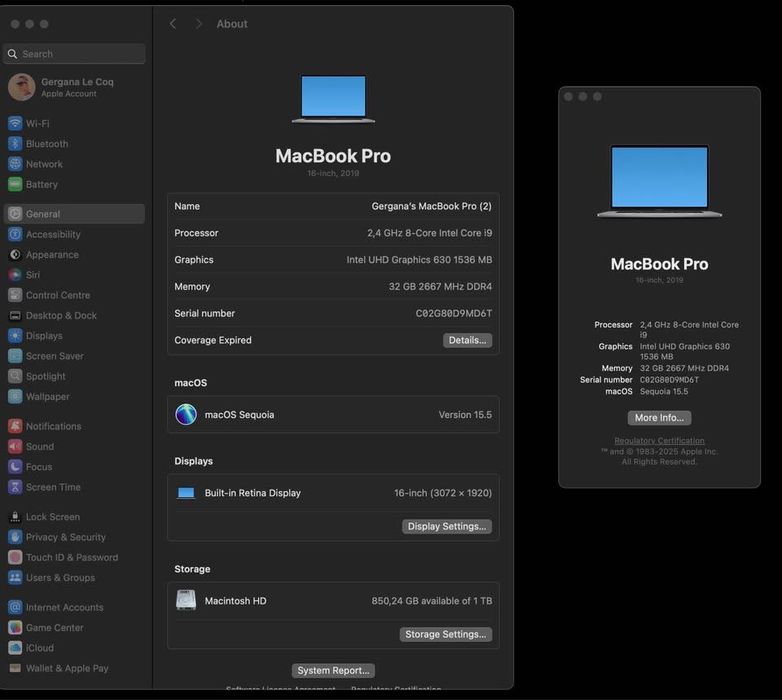Open the Notifications bell icon
The width and height of the screenshot is (782, 700).
click(x=15, y=426)
